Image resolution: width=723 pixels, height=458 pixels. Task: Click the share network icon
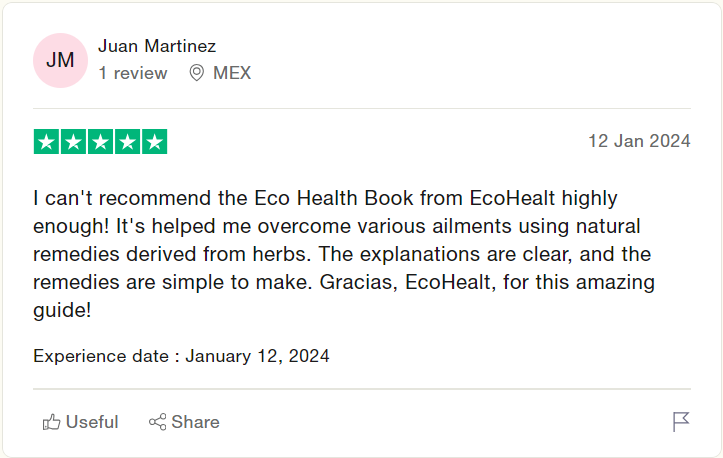point(157,422)
